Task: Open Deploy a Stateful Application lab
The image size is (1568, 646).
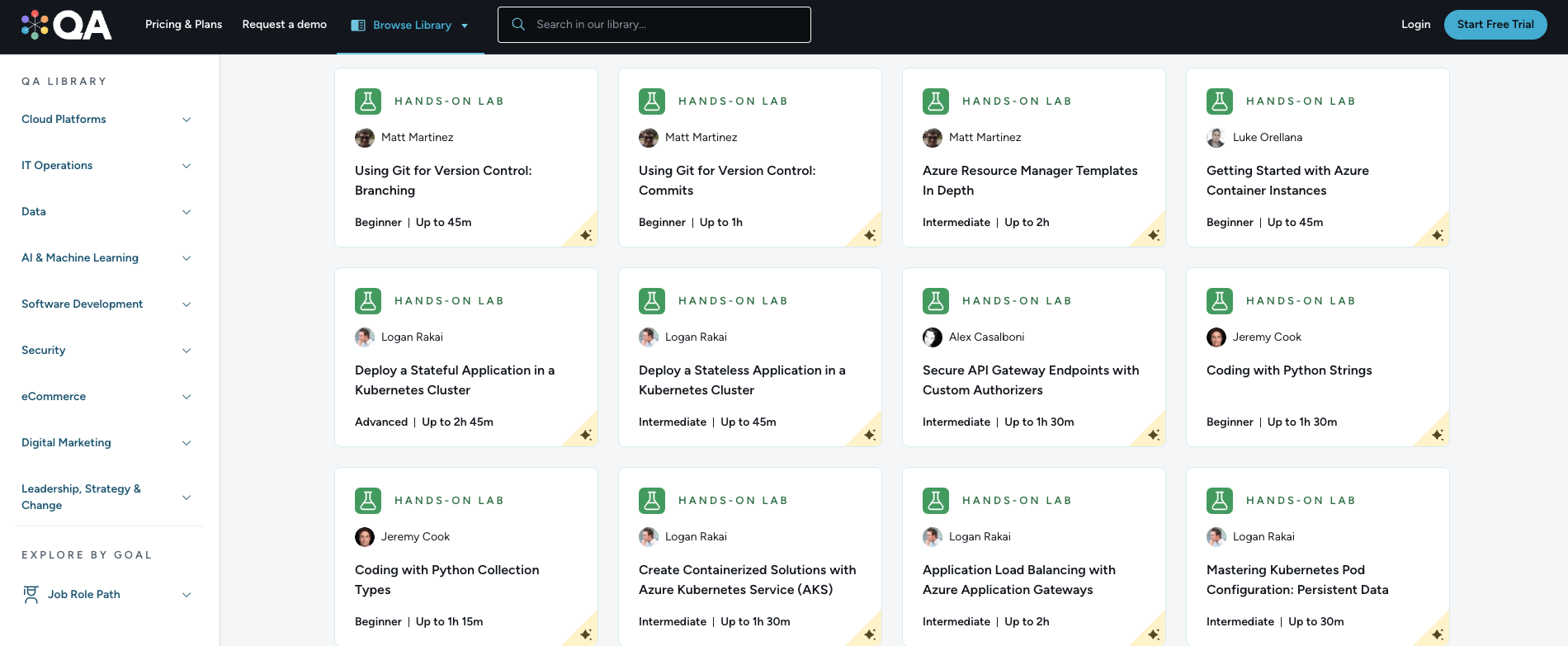Action: pos(455,380)
